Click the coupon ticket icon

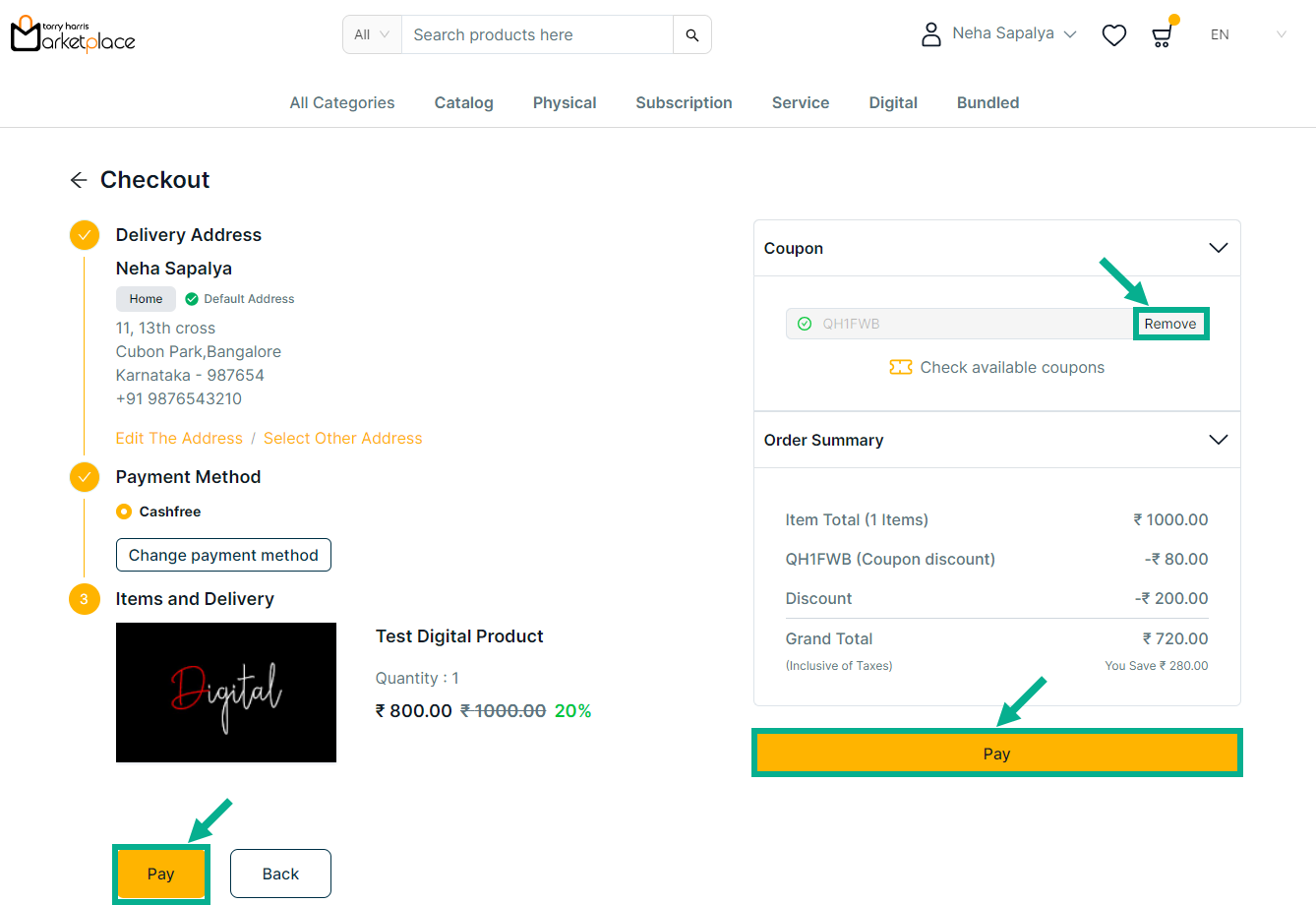900,367
